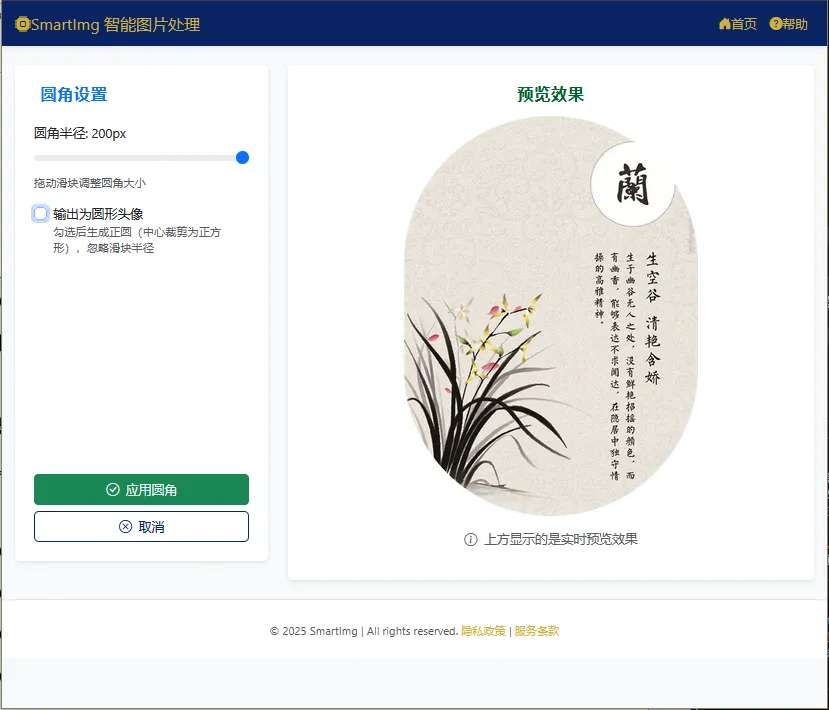Open the 帮助 navigation item

click(x=788, y=24)
